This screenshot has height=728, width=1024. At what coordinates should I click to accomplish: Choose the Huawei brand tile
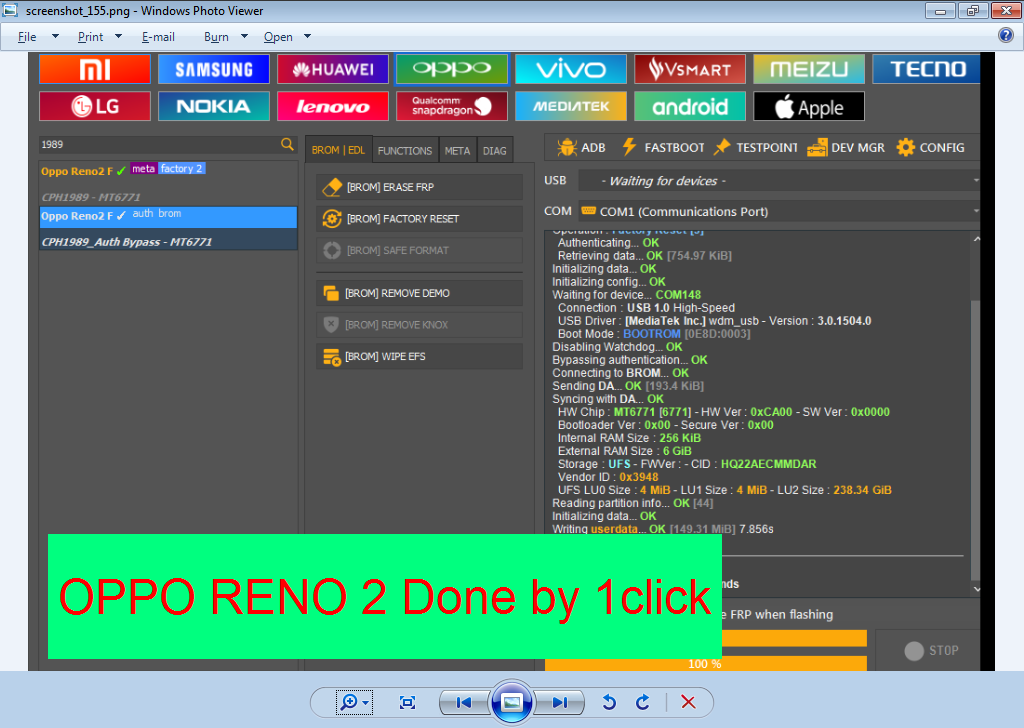pyautogui.click(x=333, y=69)
